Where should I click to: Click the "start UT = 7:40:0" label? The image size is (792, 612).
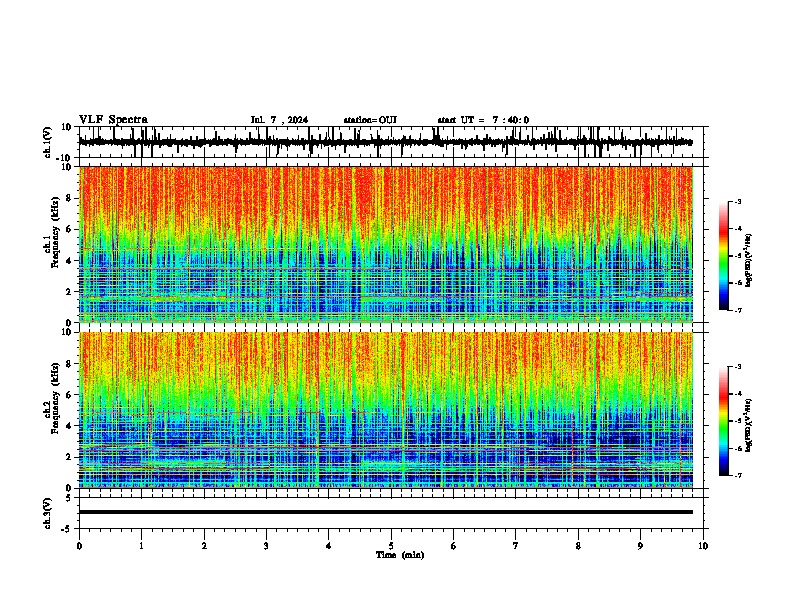point(483,120)
